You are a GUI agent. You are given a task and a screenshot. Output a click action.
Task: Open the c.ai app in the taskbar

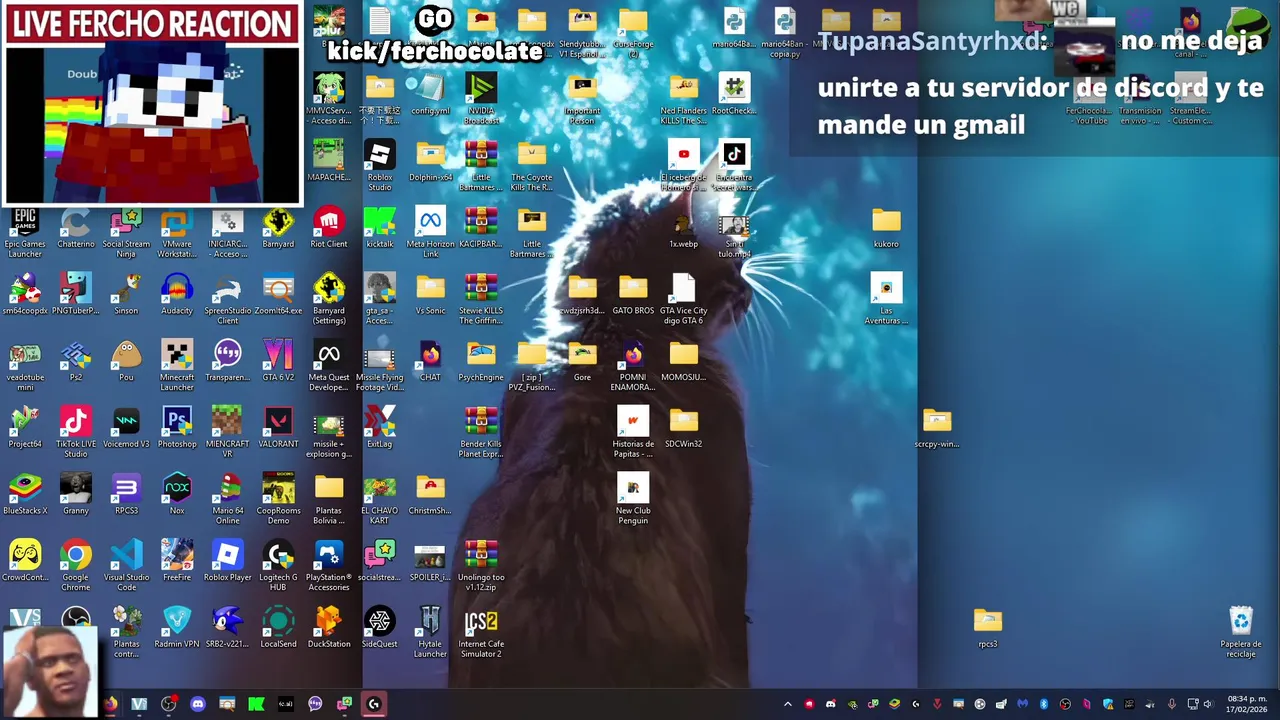coord(286,704)
